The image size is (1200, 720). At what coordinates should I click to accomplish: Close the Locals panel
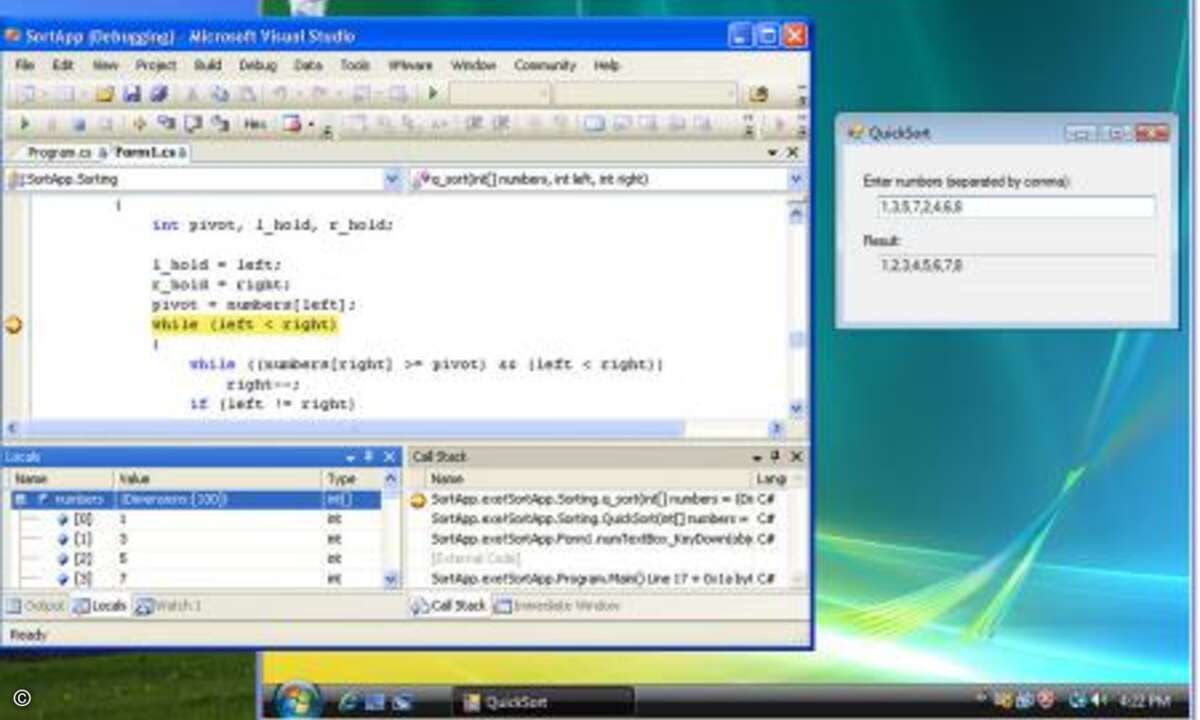tap(389, 457)
